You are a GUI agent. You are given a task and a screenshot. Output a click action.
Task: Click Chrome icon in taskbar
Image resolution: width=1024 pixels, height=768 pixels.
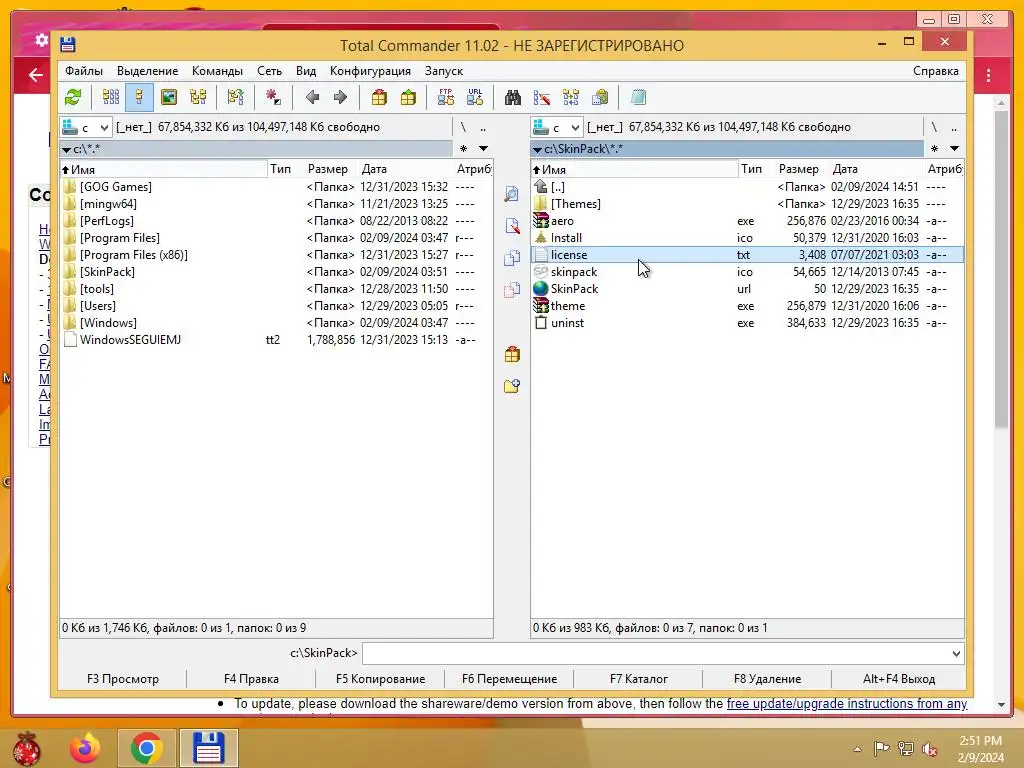tap(146, 748)
